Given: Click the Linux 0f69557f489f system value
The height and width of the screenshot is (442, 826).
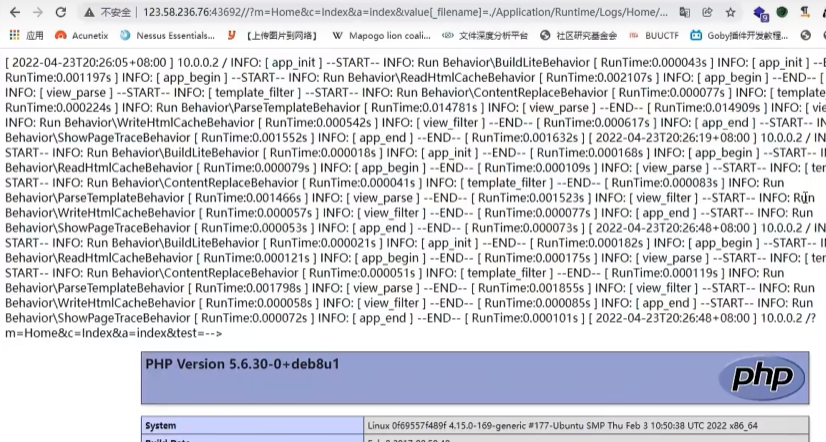Looking at the screenshot, I should click(x=563, y=426).
